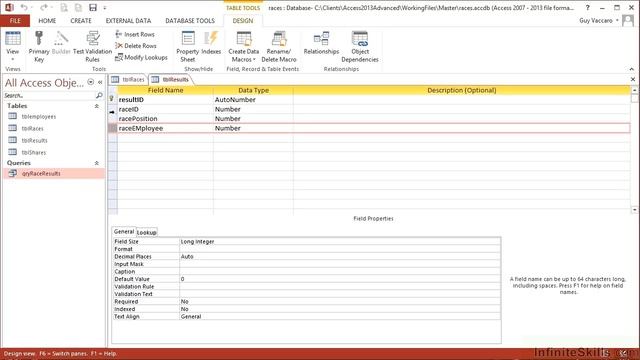This screenshot has height=360, width=640.
Task: Click the Validation Rule property field
Action: 340,287
